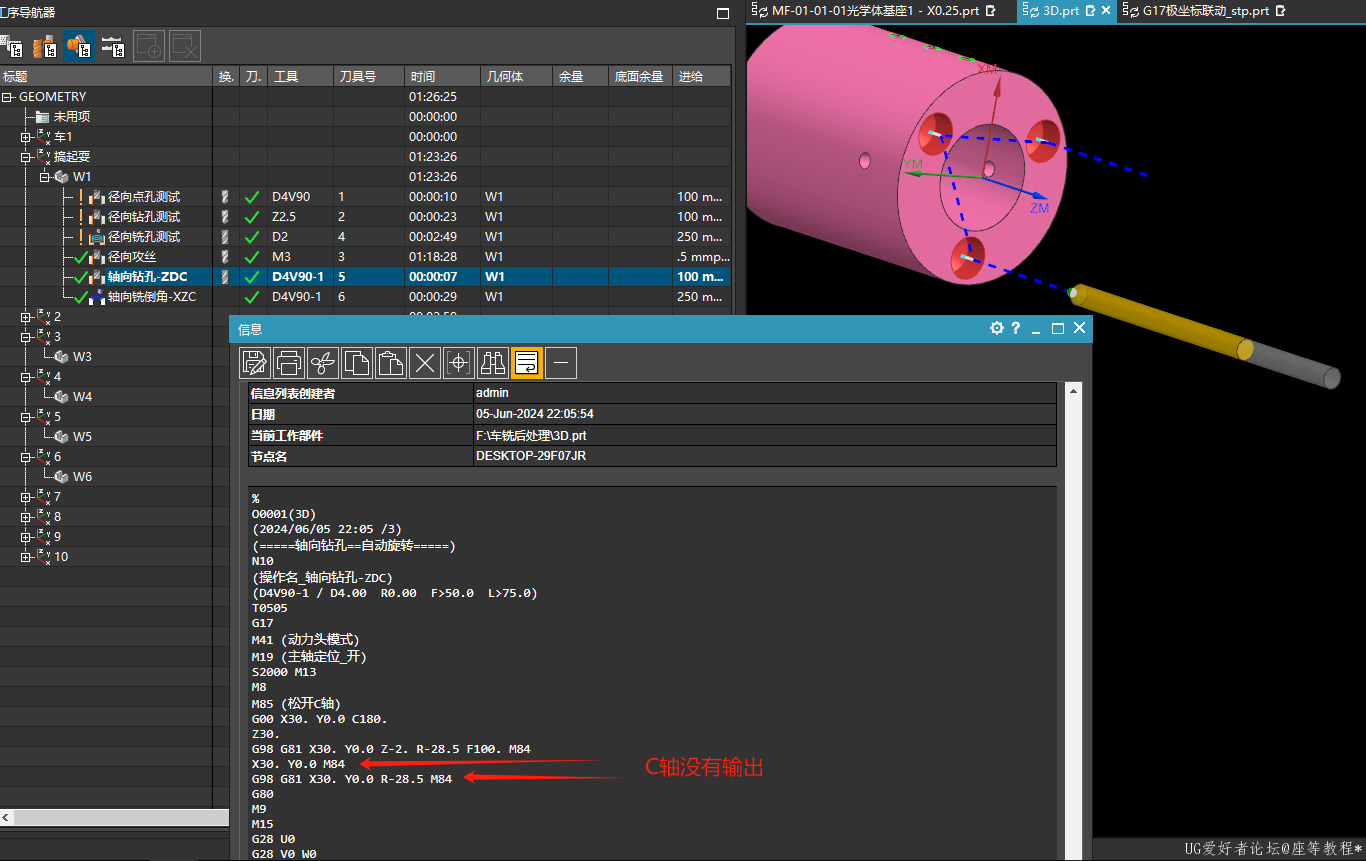The width and height of the screenshot is (1366, 861).
Task: Maximize the 工序导航器 panel square icon
Action: (x=723, y=13)
